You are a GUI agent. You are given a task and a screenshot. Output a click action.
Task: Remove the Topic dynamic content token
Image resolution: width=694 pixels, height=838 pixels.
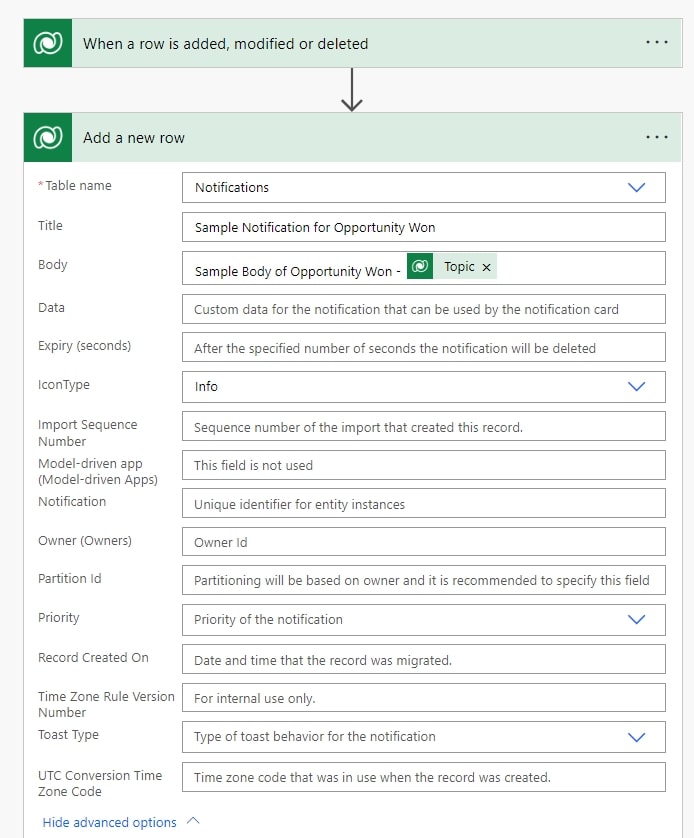click(x=487, y=268)
